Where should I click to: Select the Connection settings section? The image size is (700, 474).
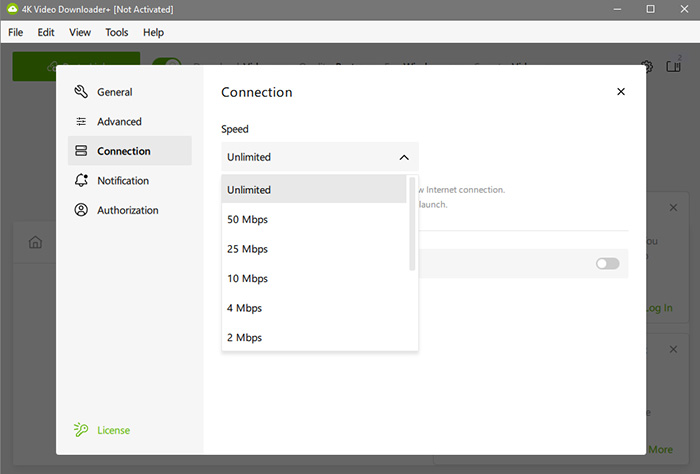[x=129, y=151]
